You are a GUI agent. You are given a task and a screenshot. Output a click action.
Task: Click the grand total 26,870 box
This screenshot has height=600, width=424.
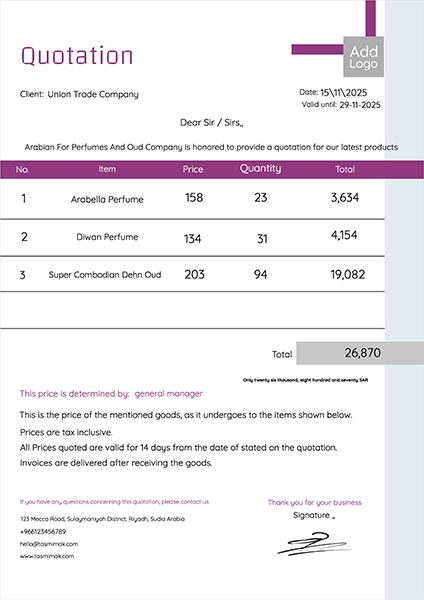pyautogui.click(x=360, y=353)
